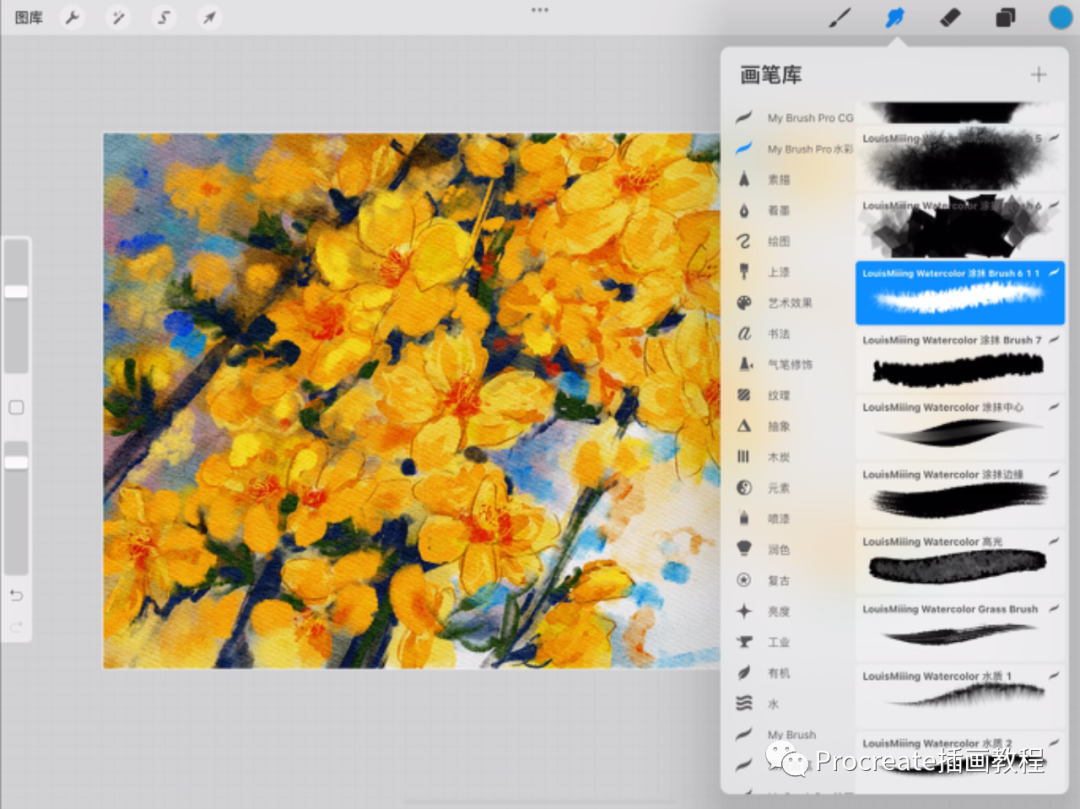This screenshot has width=1080, height=809.
Task: Choose LouisMiiing Watercolor Brush 6 1 1
Action: coord(959,293)
